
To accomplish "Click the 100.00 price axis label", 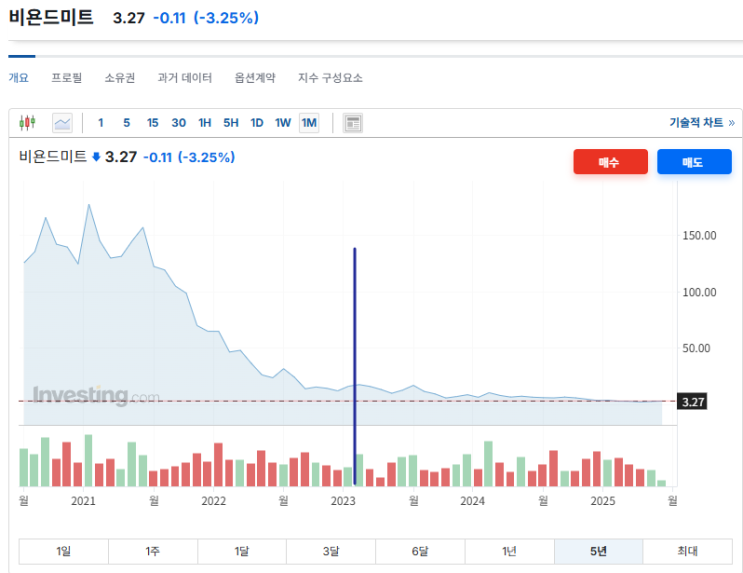I will 699,292.
